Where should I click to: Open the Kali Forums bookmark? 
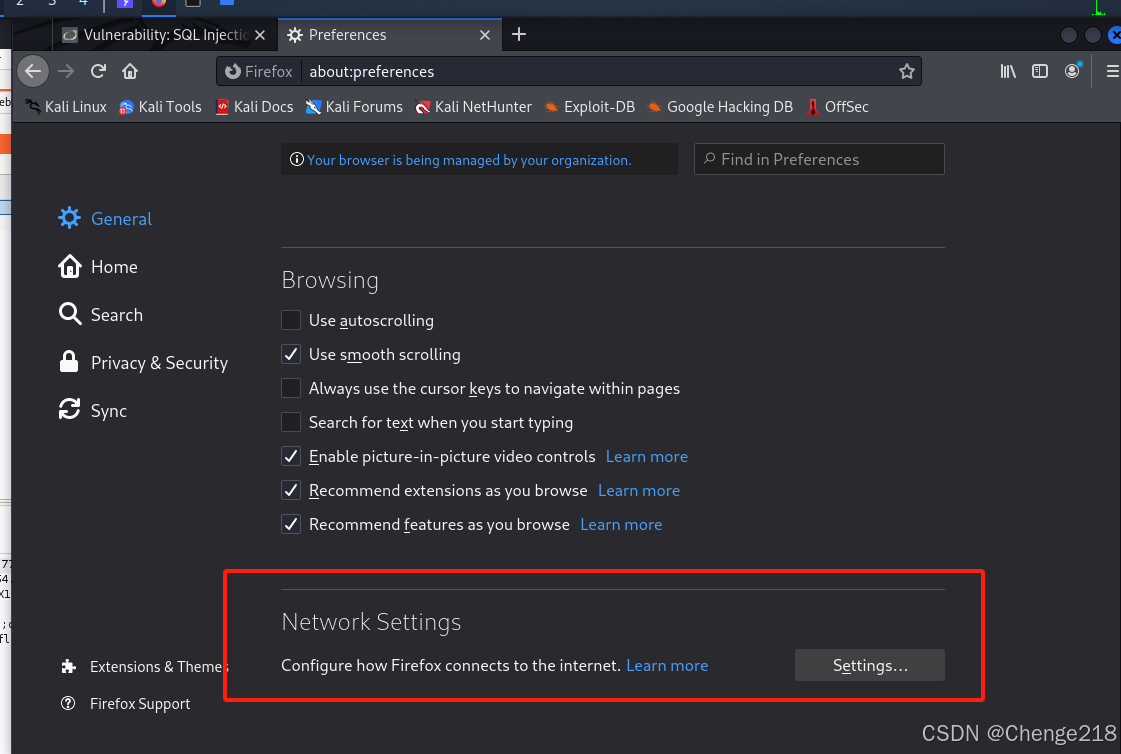[x=354, y=106]
